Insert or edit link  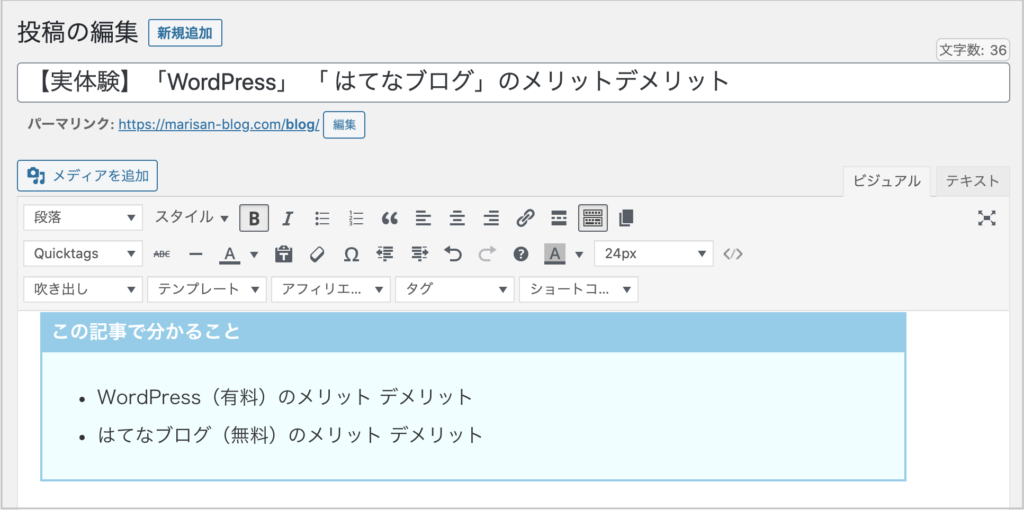(x=525, y=218)
